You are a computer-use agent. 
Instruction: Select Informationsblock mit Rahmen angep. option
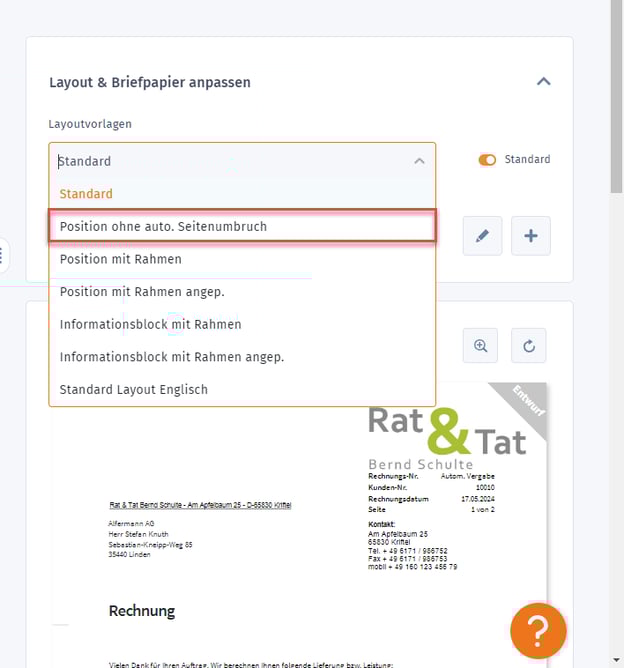coord(172,357)
